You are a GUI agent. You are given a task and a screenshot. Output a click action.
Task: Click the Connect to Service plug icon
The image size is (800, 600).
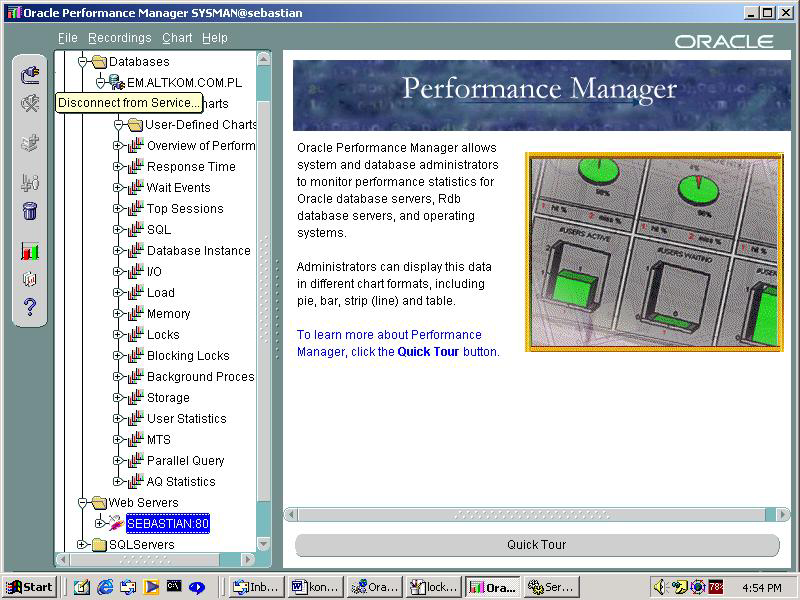(30, 74)
